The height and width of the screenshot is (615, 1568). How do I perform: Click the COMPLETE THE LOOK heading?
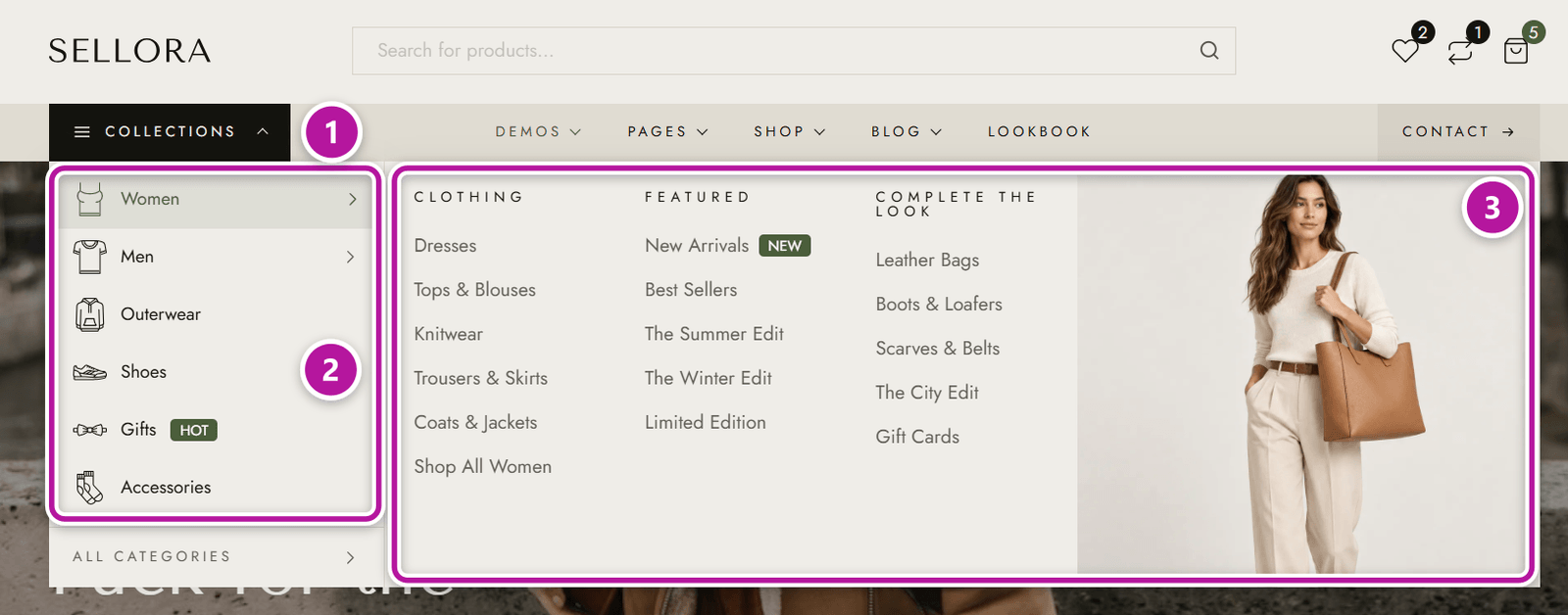955,204
